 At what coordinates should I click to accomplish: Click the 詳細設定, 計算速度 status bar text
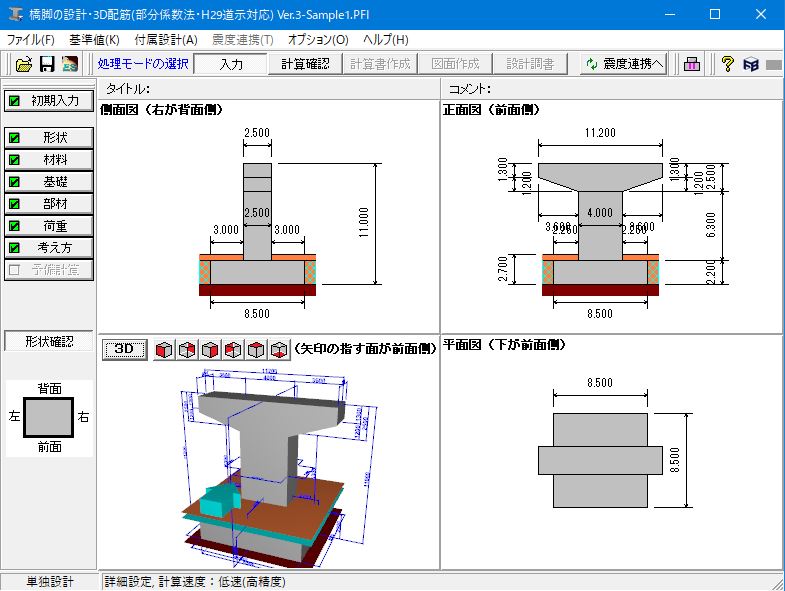pyautogui.click(x=195, y=581)
